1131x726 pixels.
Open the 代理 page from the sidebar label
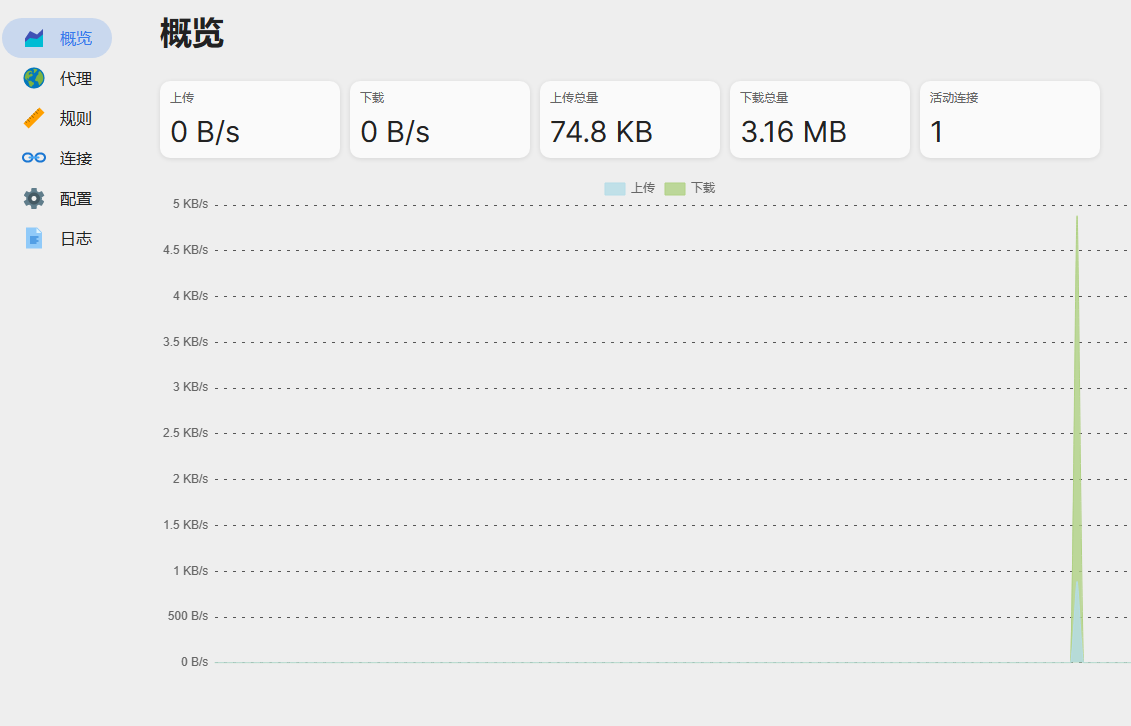pos(76,78)
